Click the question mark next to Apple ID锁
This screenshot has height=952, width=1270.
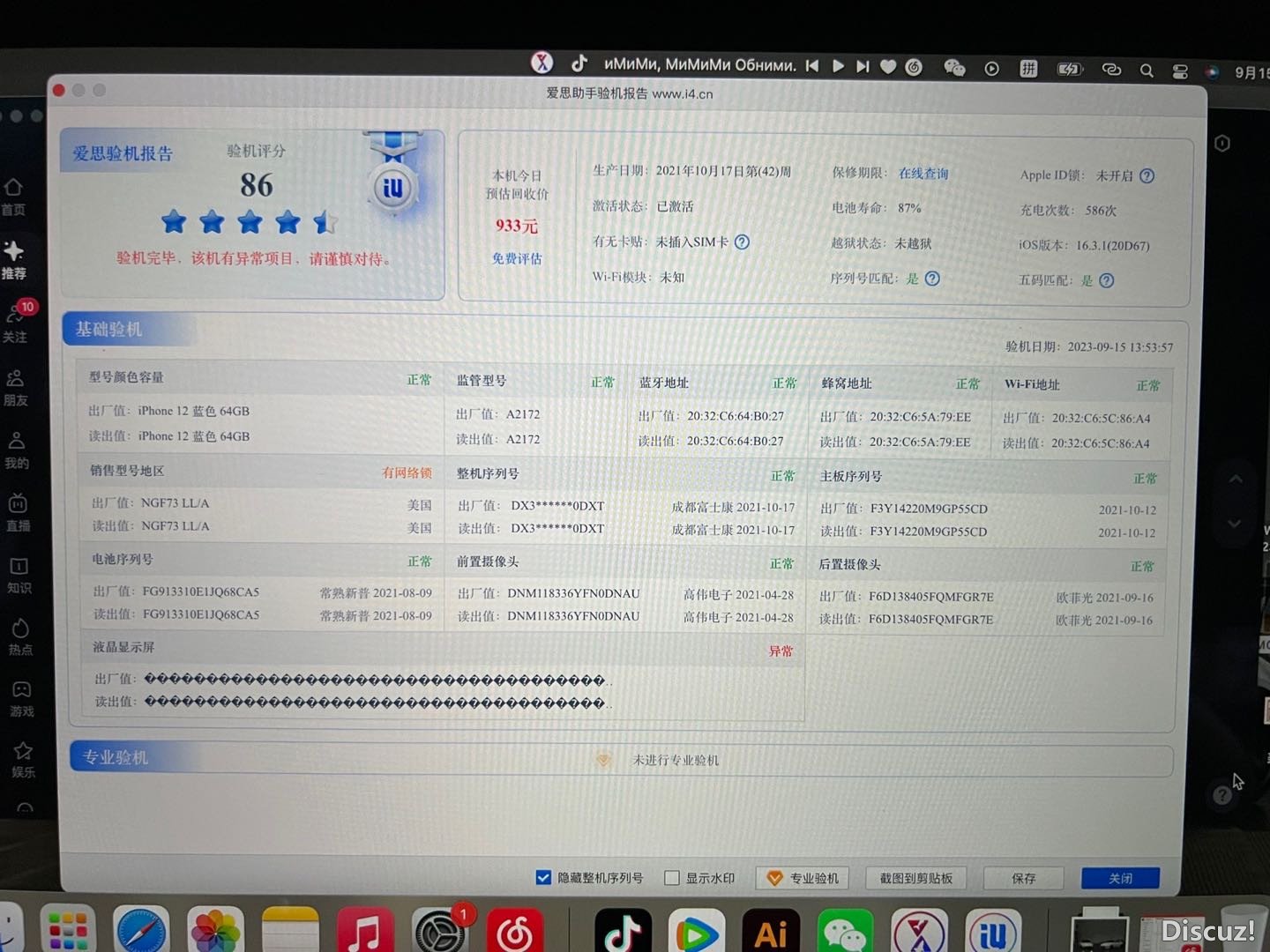(1147, 175)
